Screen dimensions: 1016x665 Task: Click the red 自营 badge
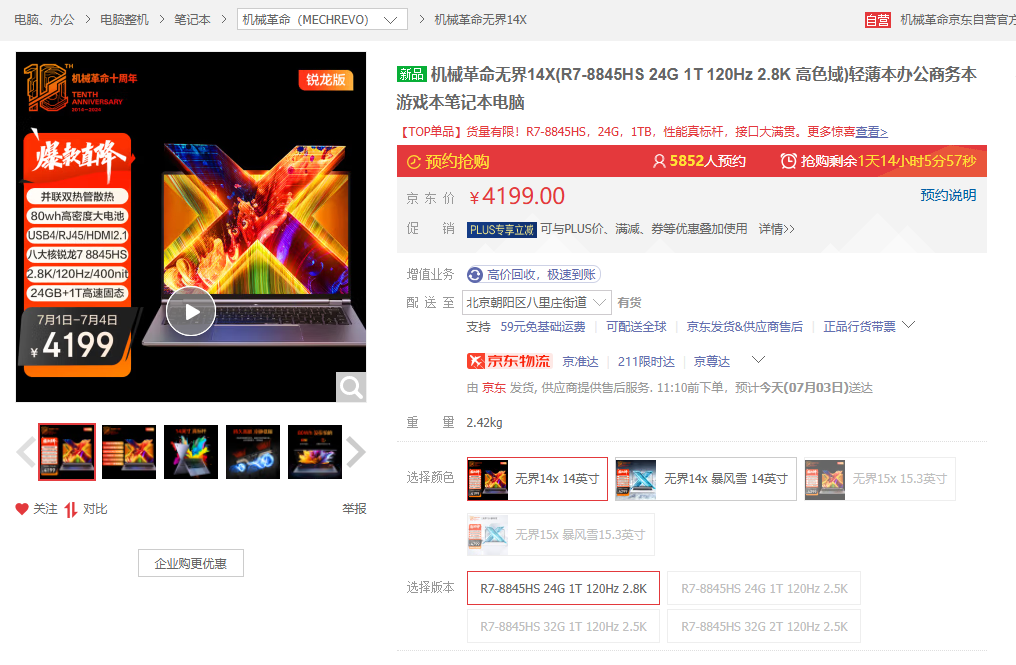pyautogui.click(x=878, y=18)
